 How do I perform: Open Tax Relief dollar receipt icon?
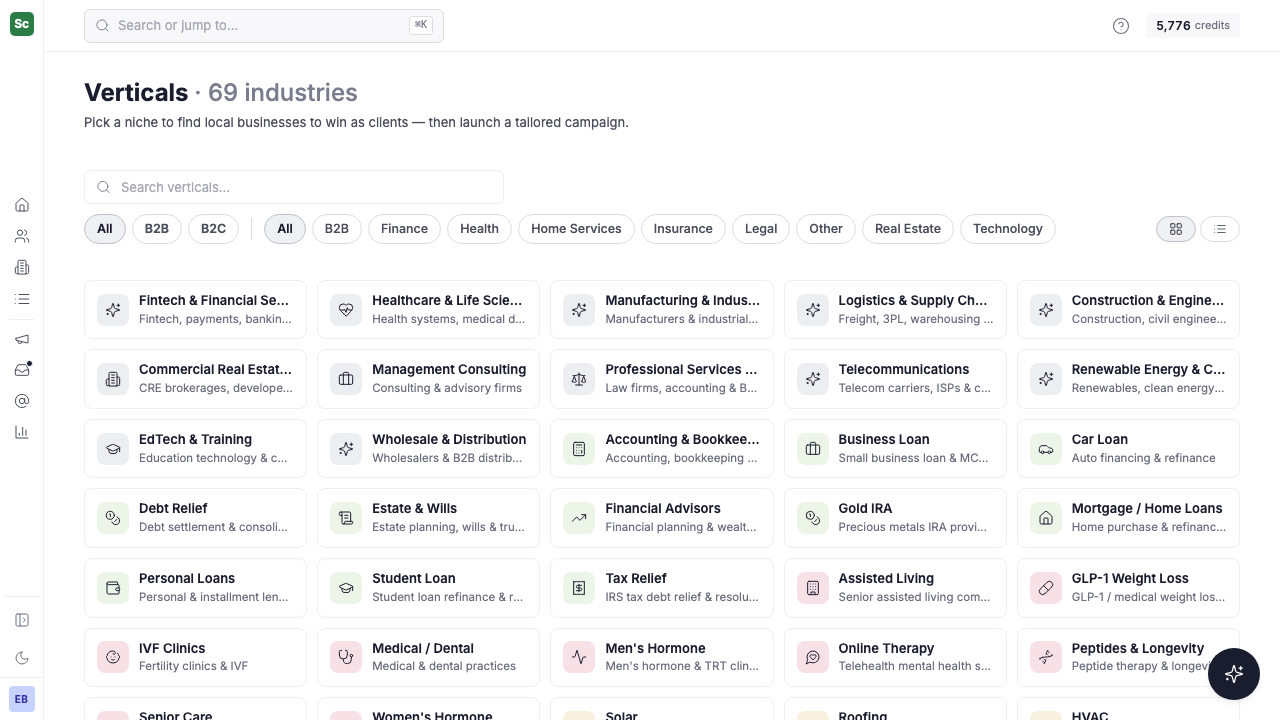tap(579, 588)
